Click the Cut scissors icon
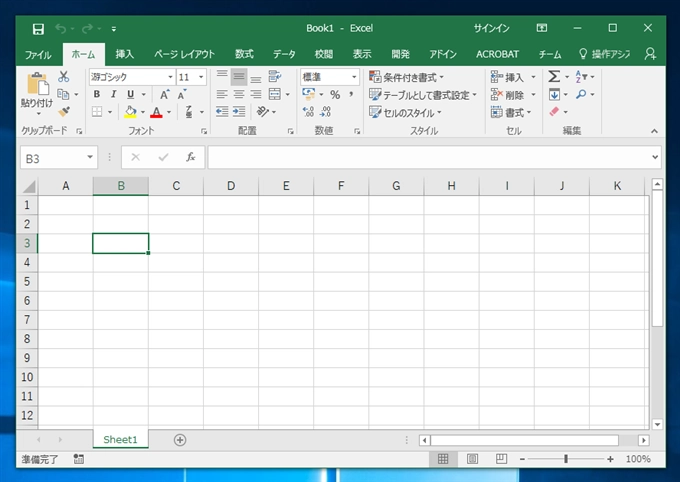Screen dimensions: 680x482 click(x=64, y=77)
